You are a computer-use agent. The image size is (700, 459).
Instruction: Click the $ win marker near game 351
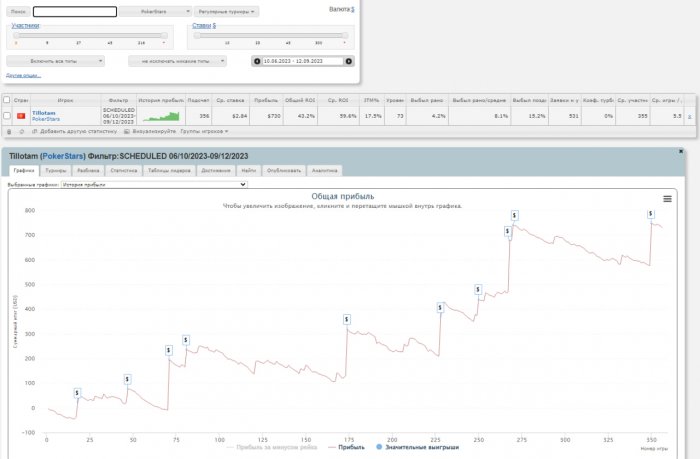tap(651, 214)
